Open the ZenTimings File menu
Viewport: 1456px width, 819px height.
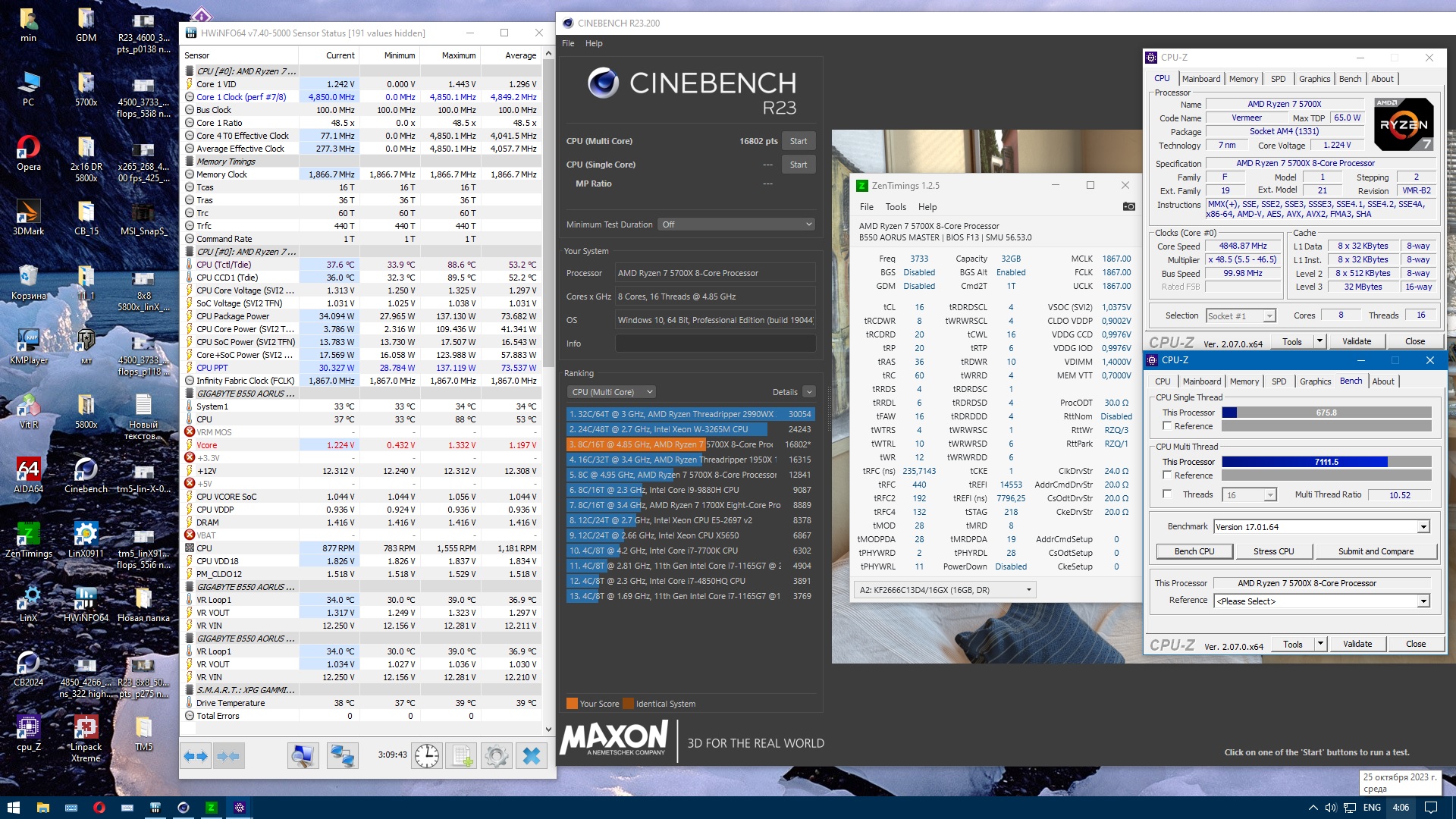(x=867, y=207)
